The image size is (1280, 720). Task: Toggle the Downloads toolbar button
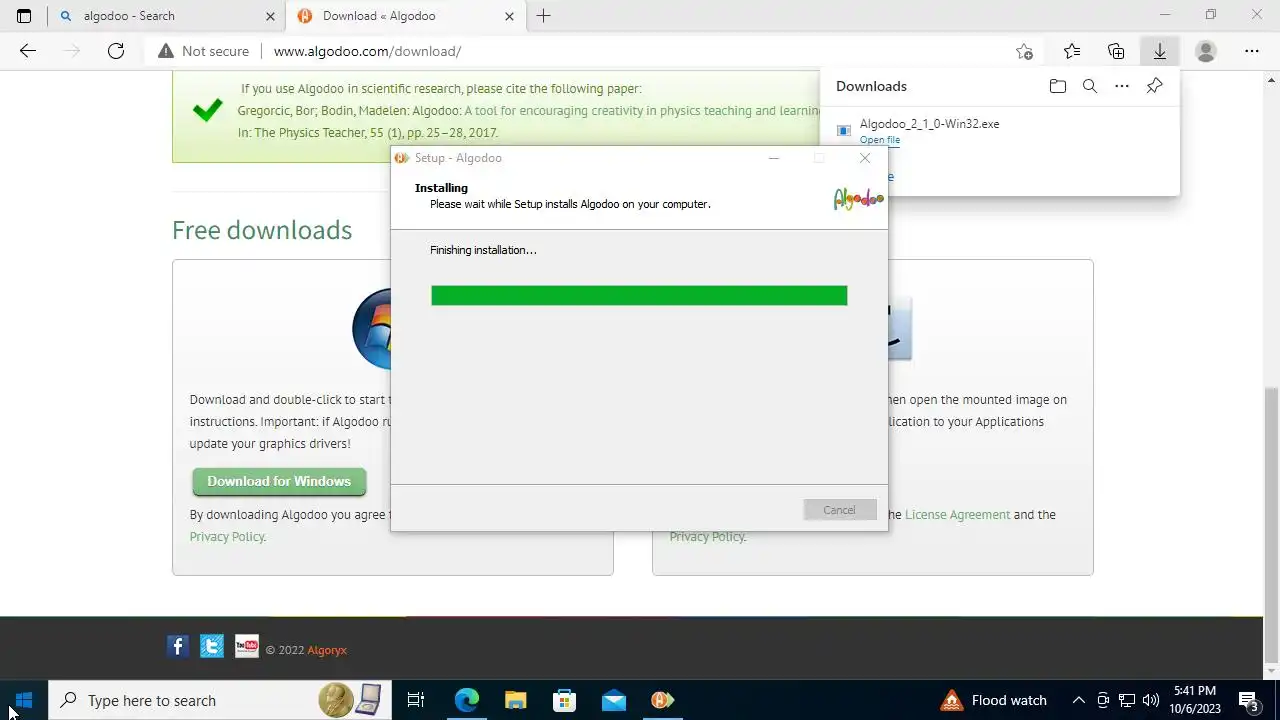tap(1160, 51)
